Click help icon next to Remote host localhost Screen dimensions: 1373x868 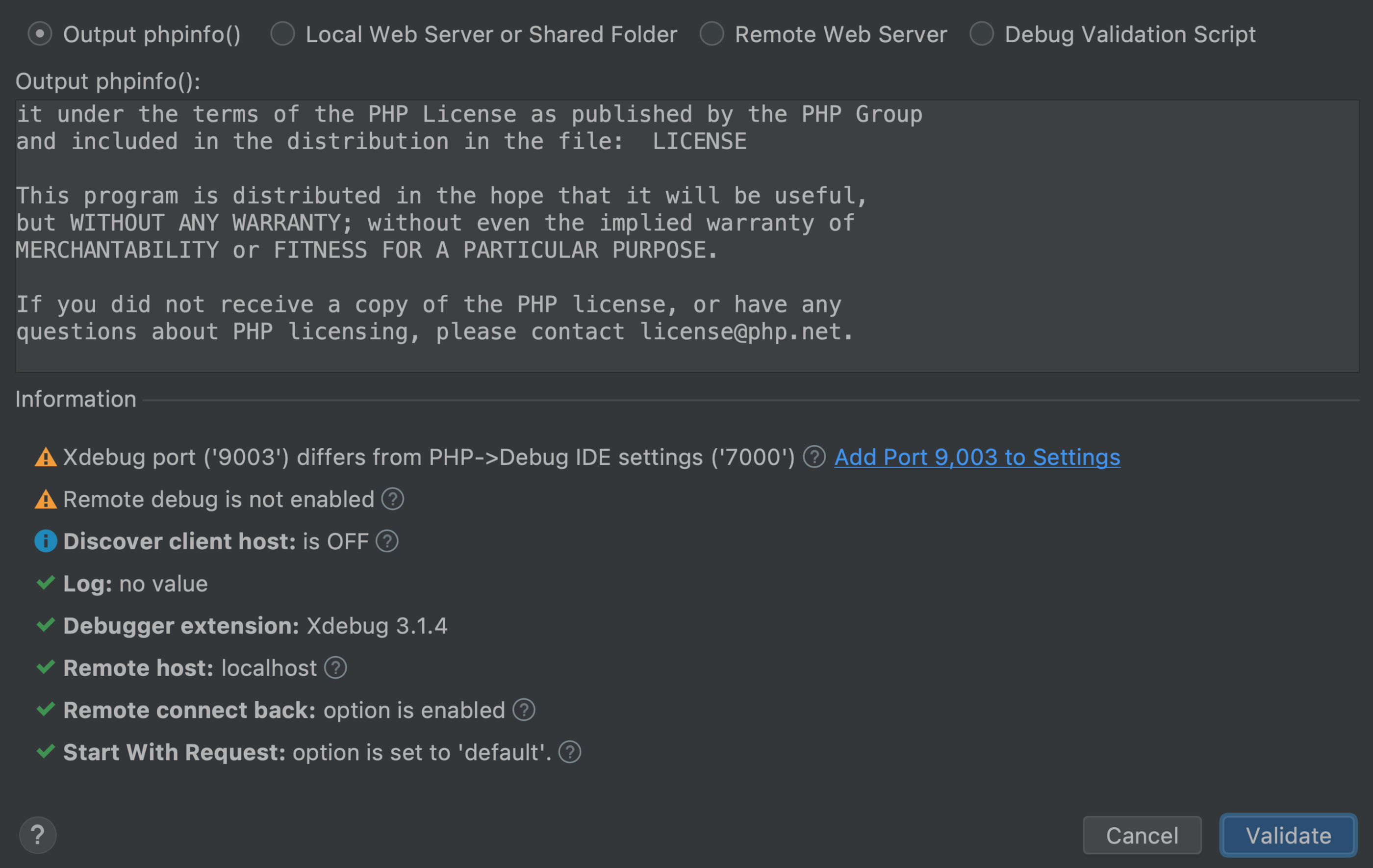tap(335, 668)
